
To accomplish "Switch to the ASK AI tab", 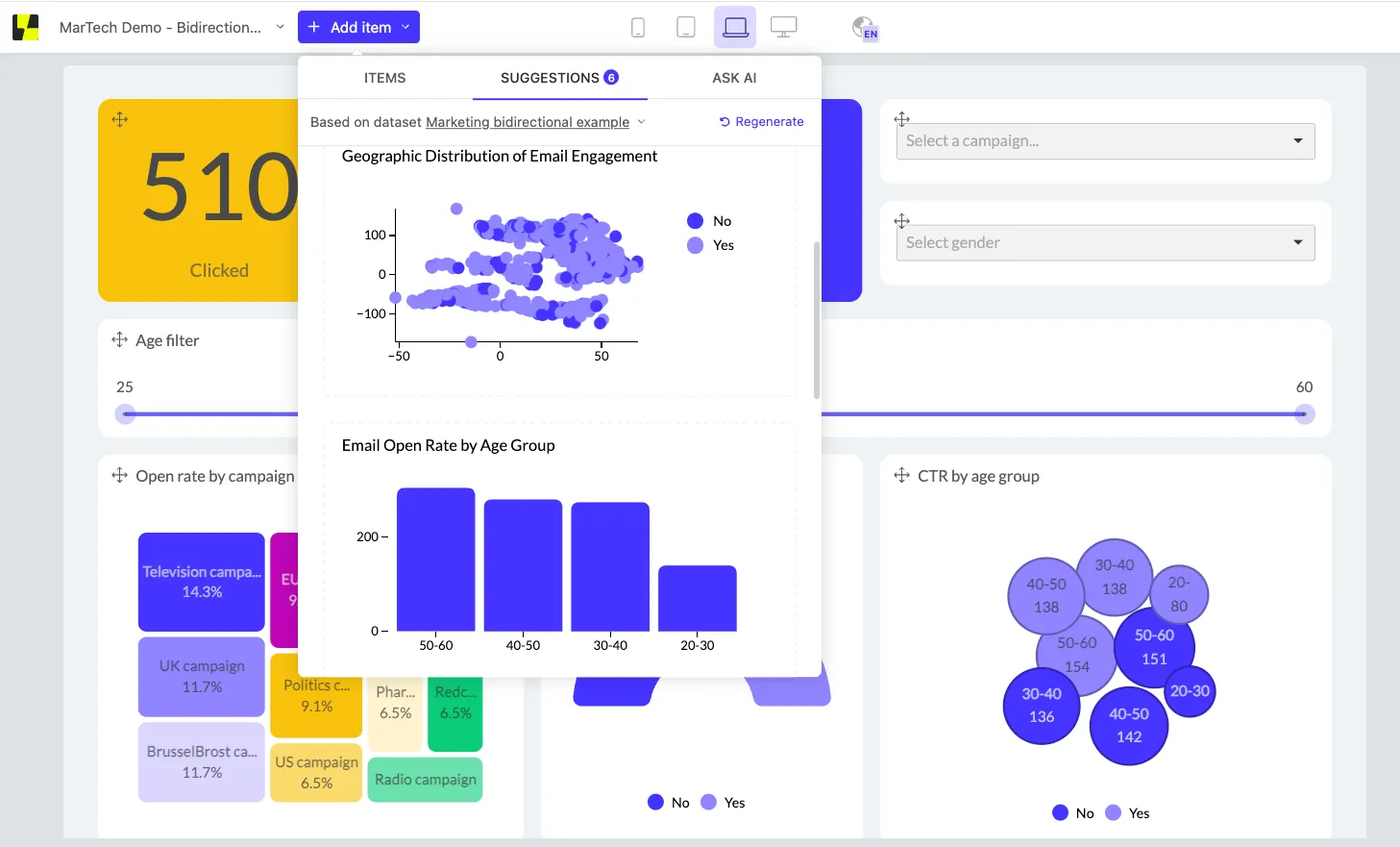I will (x=734, y=78).
